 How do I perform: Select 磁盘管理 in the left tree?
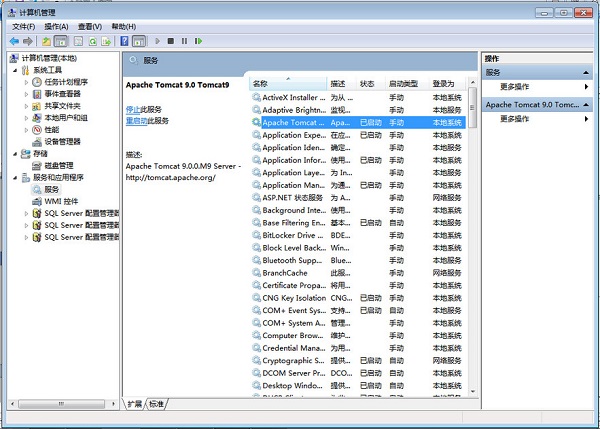(x=58, y=165)
